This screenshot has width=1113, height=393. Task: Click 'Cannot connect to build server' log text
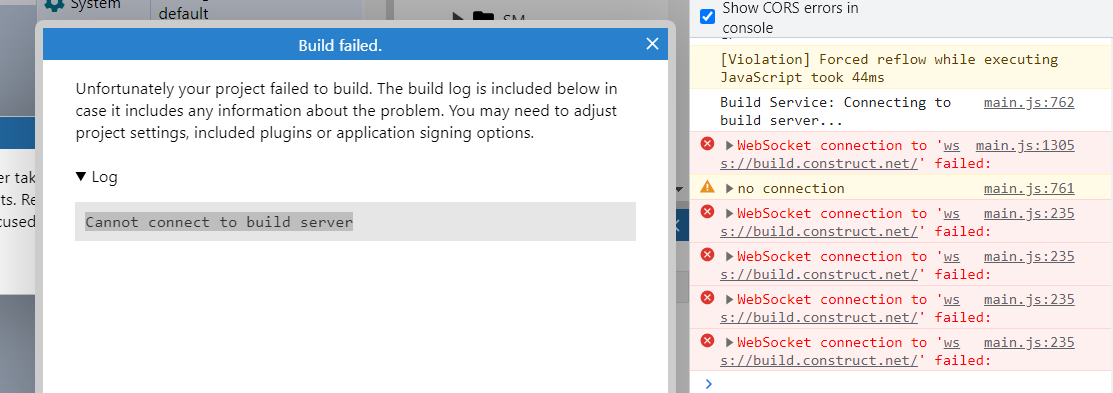(x=219, y=222)
